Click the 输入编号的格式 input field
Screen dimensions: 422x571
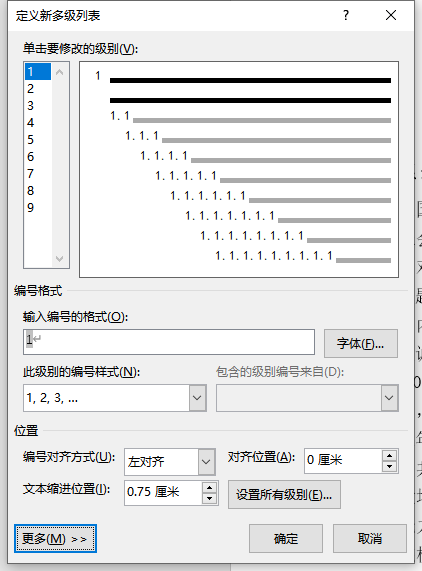169,342
